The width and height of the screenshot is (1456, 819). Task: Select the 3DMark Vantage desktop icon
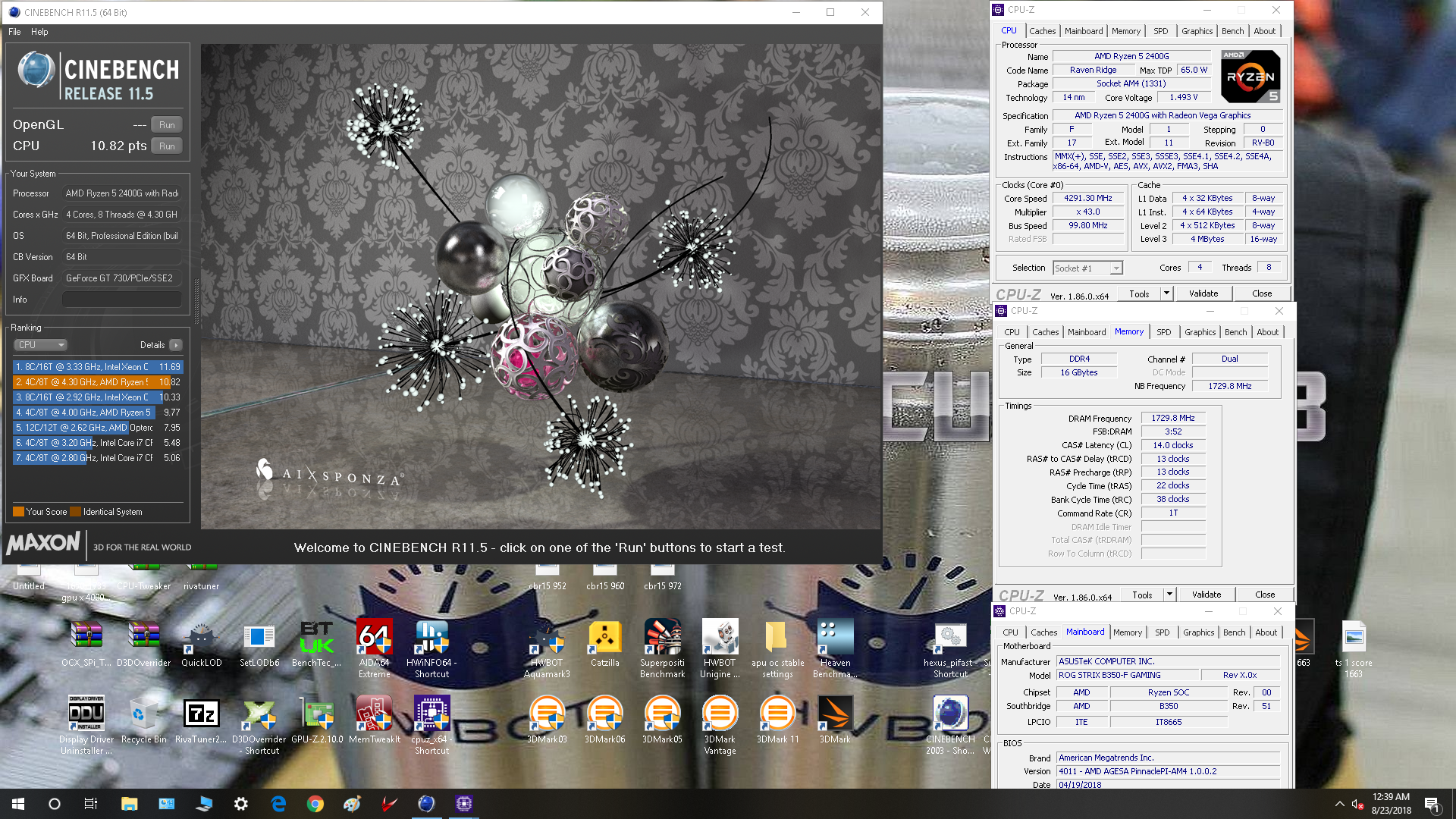[720, 725]
